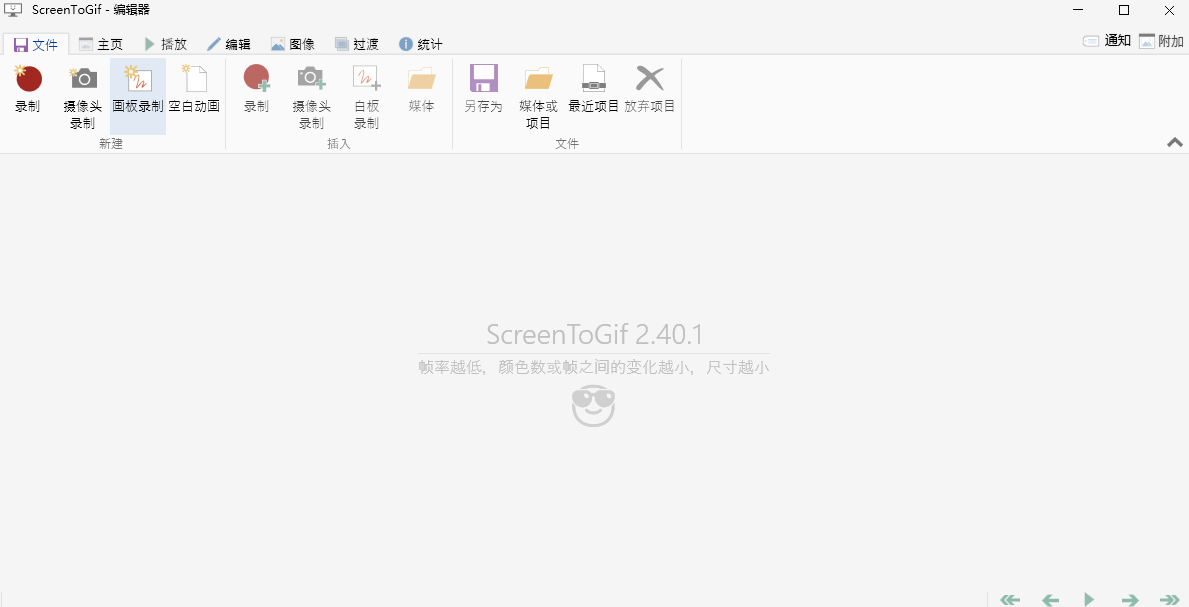The width and height of the screenshot is (1189, 607).
Task: Save the project using 另存为
Action: pyautogui.click(x=483, y=95)
